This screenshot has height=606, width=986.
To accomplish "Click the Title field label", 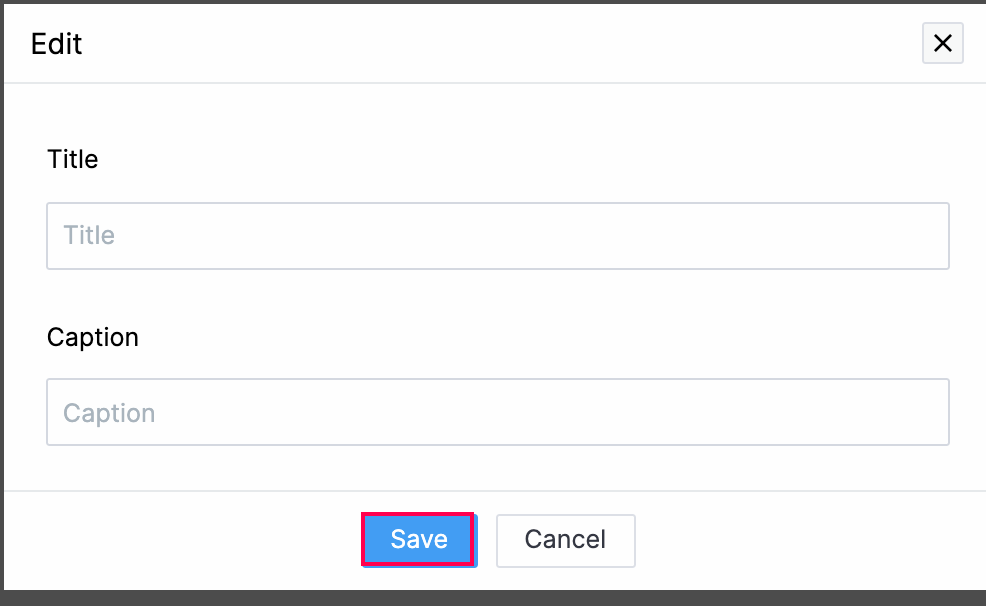I will coord(73,160).
